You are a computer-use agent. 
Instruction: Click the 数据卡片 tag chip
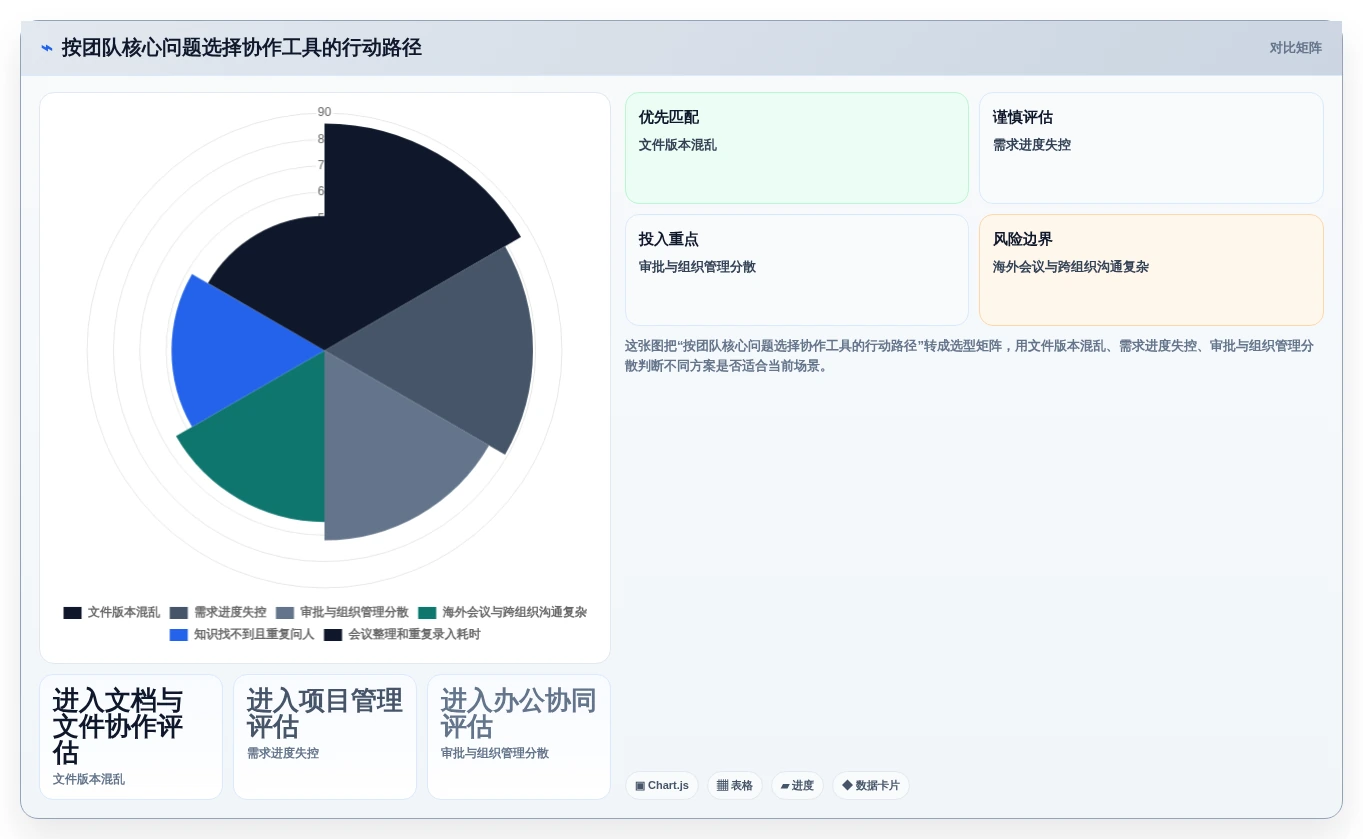pyautogui.click(x=871, y=786)
